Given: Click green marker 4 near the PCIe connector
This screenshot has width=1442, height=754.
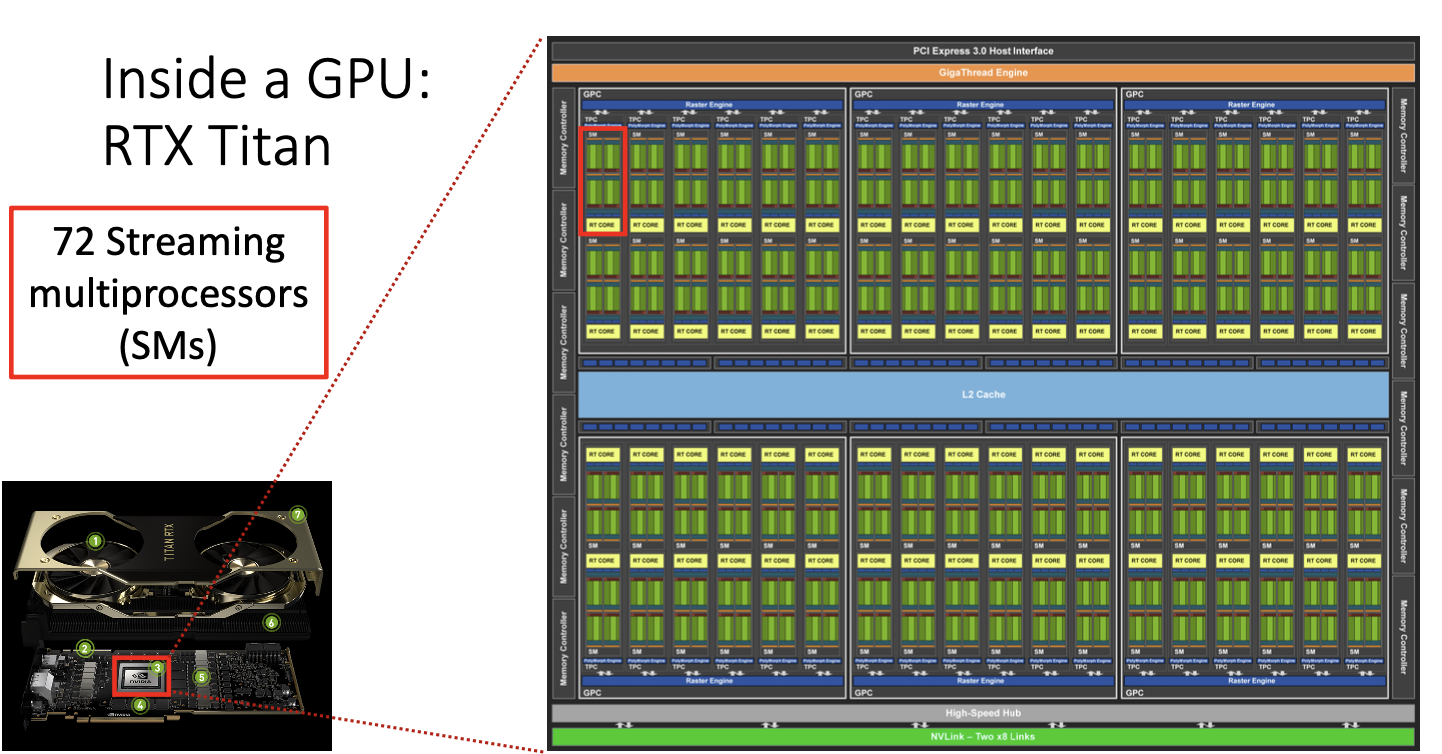Looking at the screenshot, I should coord(140,705).
